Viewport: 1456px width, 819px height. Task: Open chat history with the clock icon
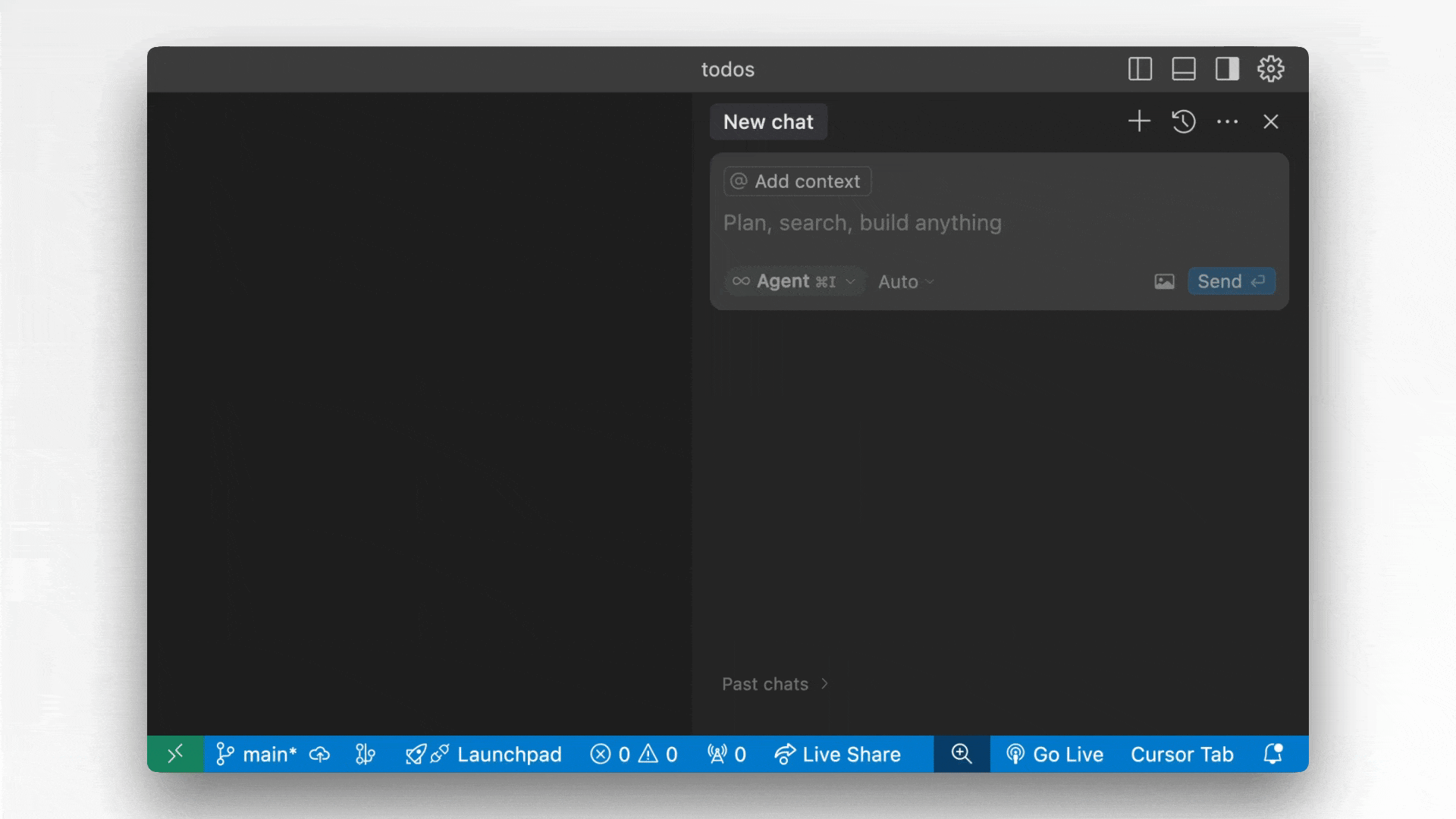click(1183, 121)
